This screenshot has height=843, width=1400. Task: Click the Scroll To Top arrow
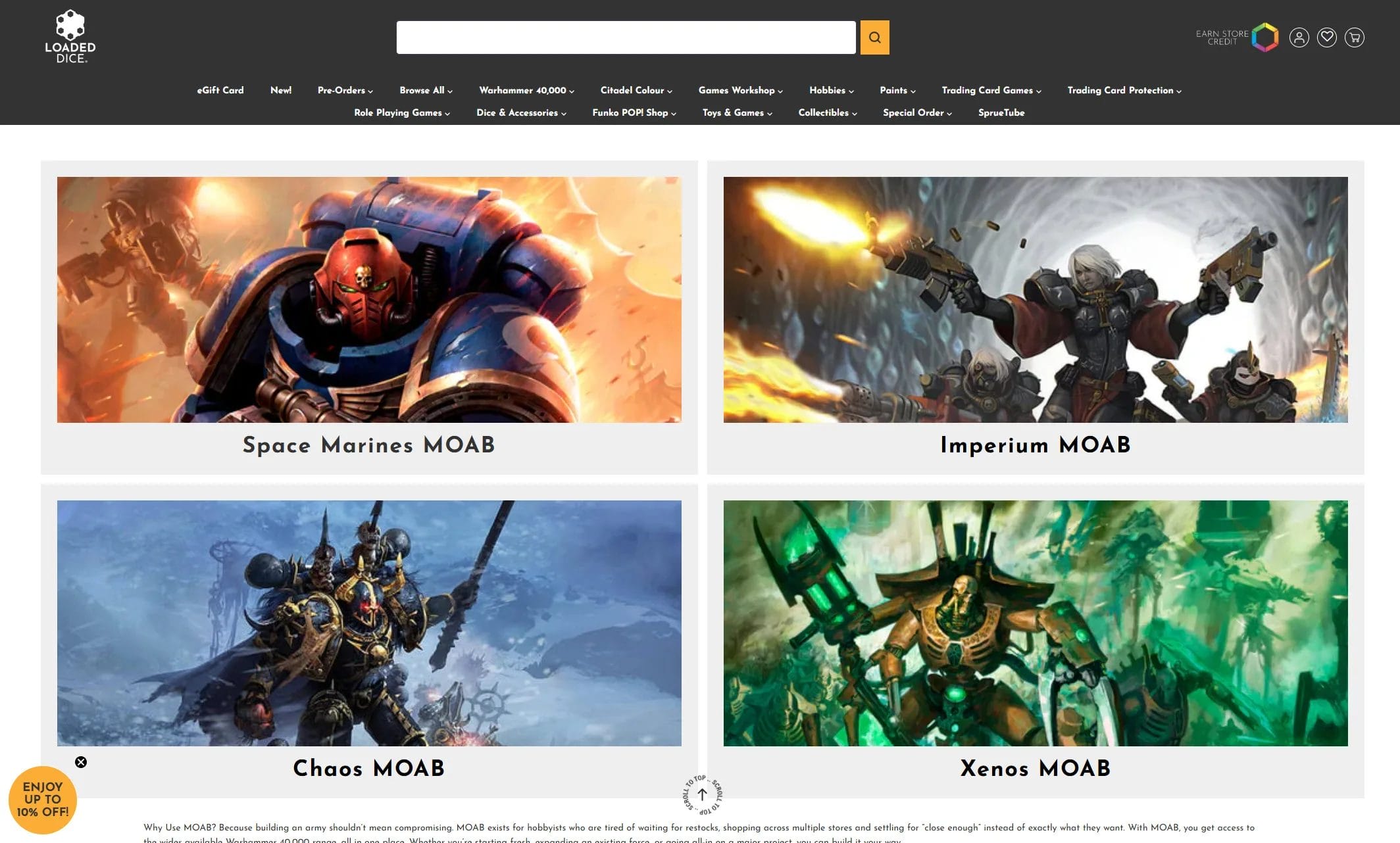coord(702,794)
